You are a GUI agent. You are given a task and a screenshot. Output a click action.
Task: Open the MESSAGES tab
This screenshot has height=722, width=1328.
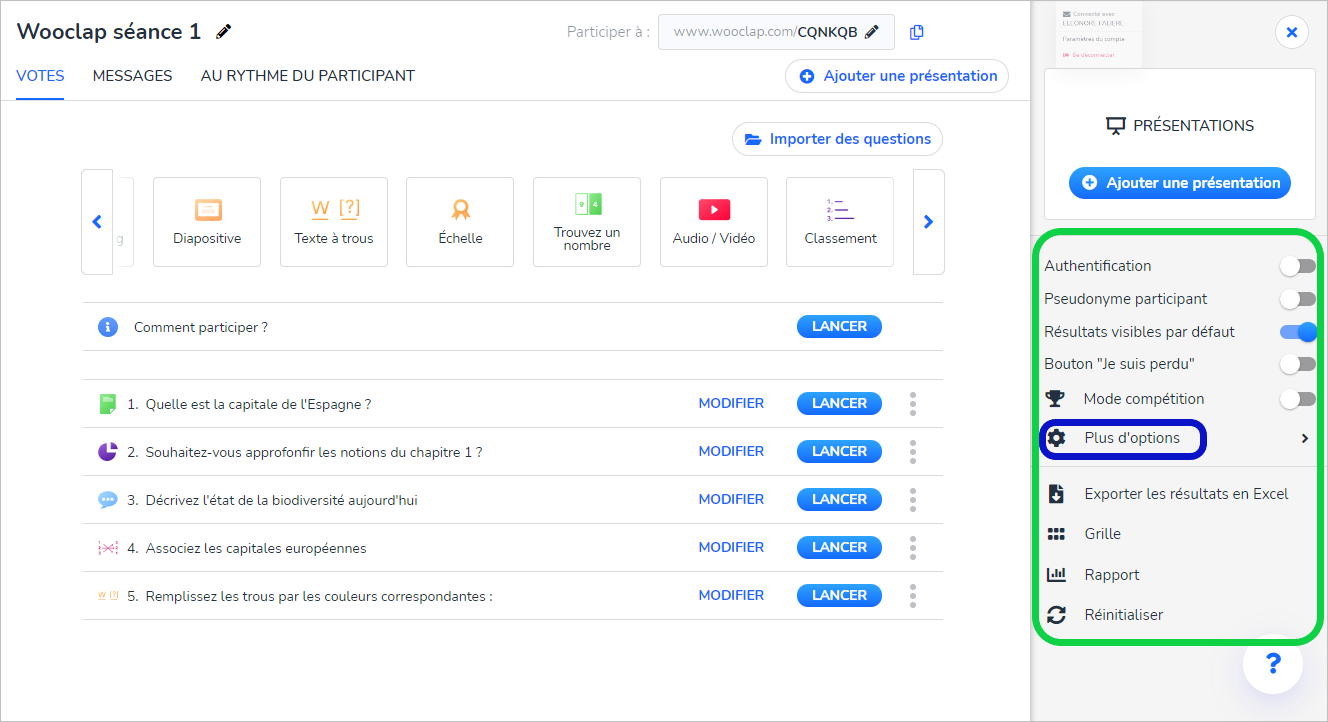[x=132, y=76]
